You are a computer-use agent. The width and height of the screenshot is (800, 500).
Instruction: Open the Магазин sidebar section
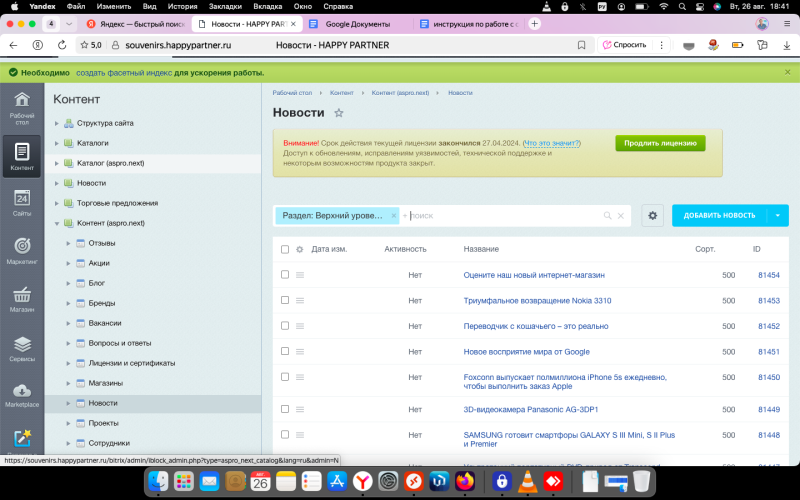pyautogui.click(x=21, y=299)
